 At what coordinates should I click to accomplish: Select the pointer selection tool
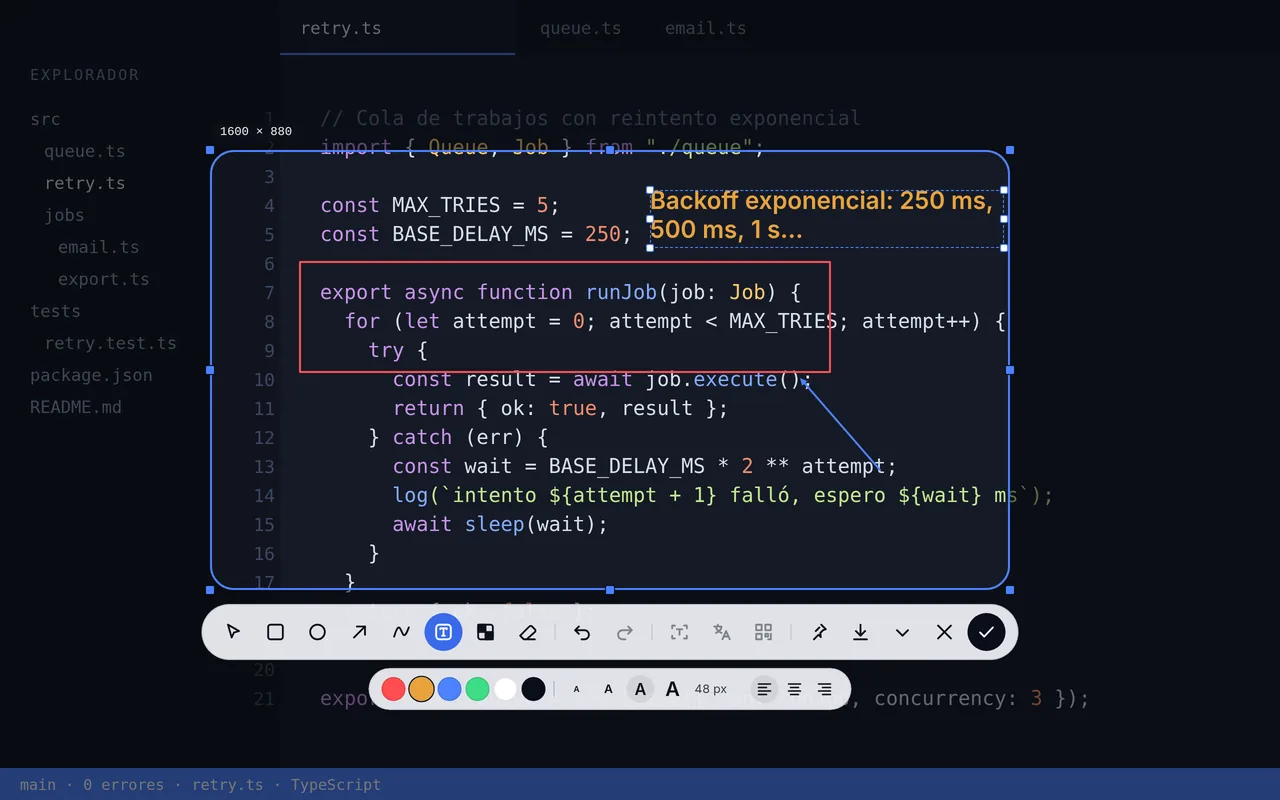(x=234, y=632)
